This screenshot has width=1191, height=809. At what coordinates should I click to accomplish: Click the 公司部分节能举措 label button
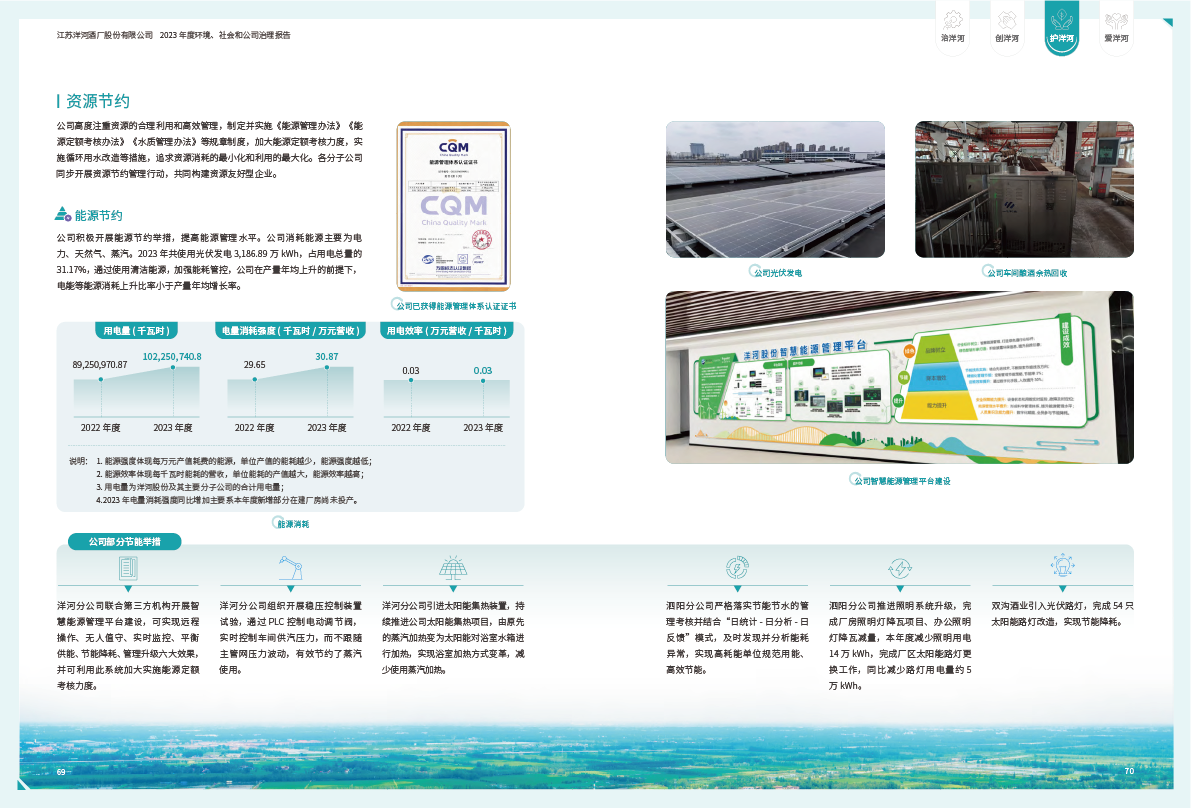point(124,541)
